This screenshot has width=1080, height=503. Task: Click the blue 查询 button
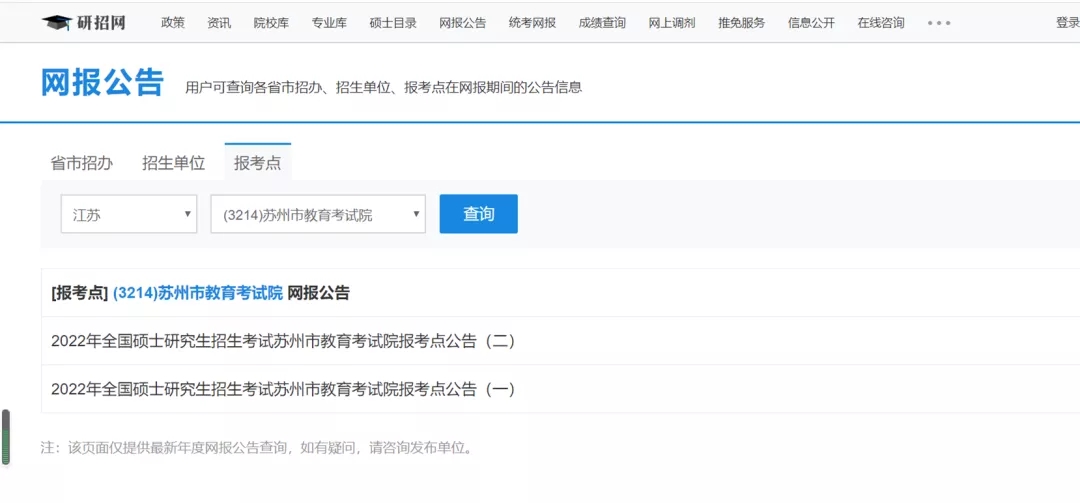tap(479, 214)
